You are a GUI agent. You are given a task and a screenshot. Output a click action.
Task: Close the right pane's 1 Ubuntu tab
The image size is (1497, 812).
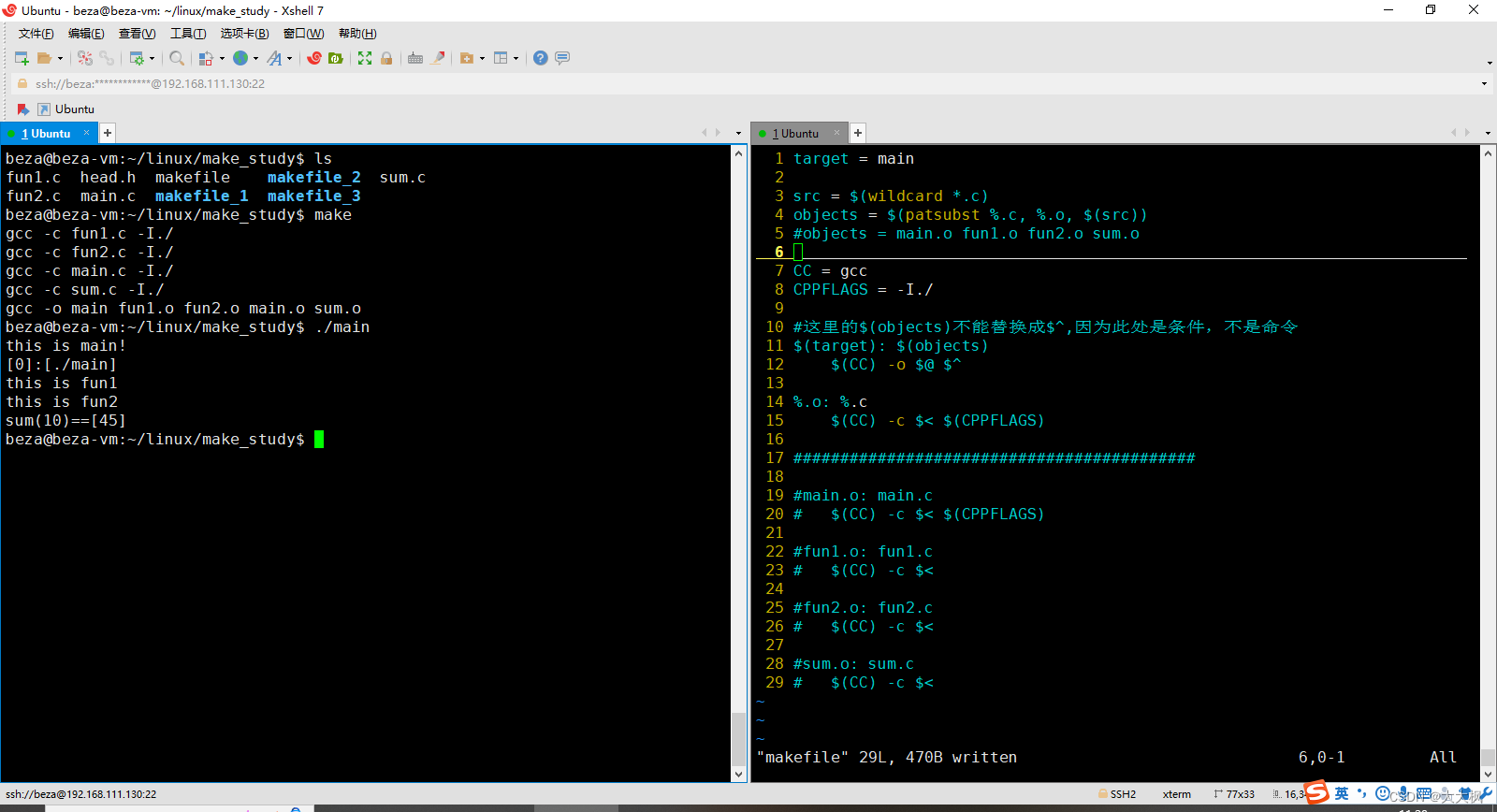point(837,133)
